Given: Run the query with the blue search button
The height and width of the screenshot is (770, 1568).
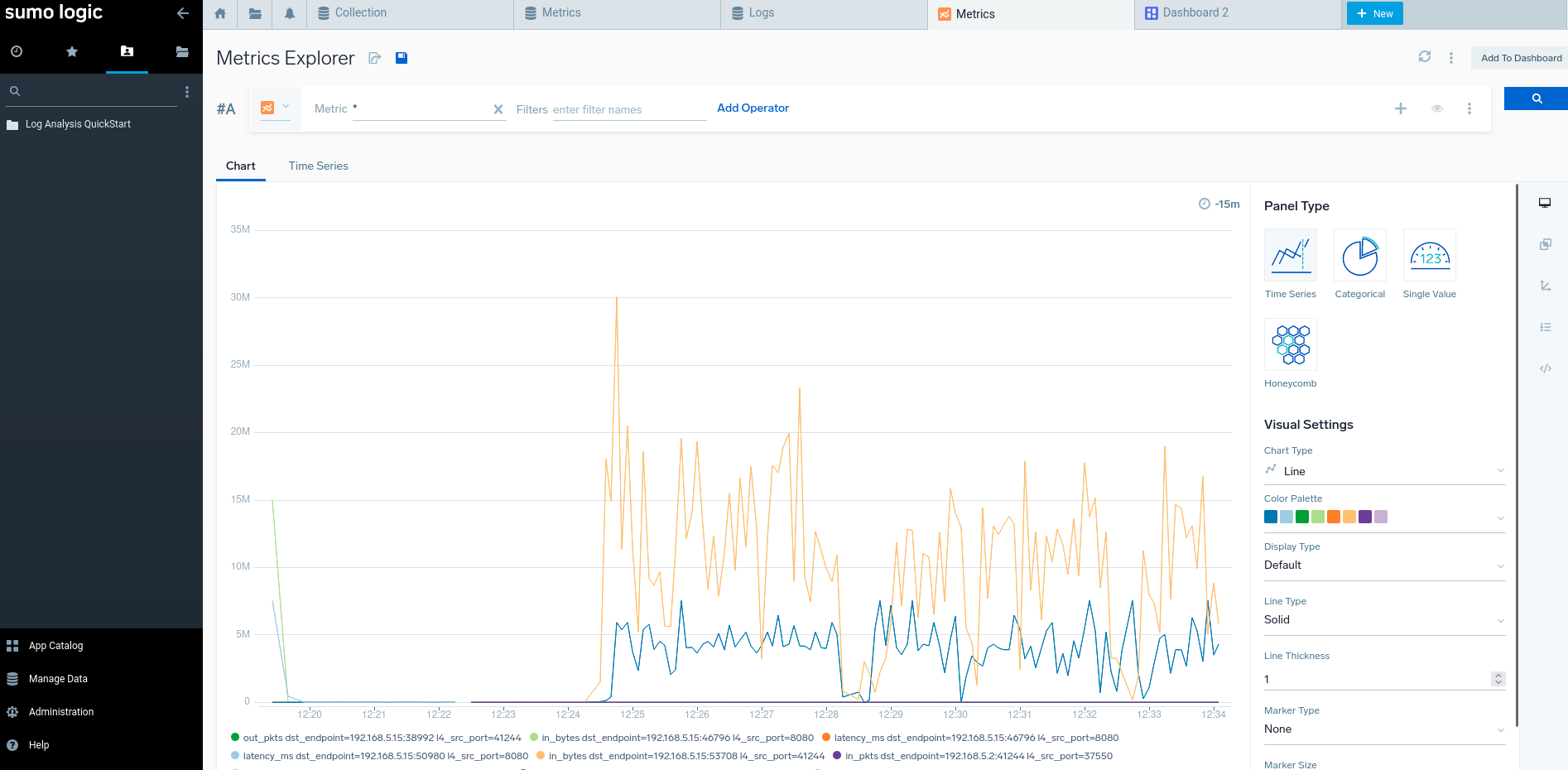Looking at the screenshot, I should pyautogui.click(x=1536, y=99).
